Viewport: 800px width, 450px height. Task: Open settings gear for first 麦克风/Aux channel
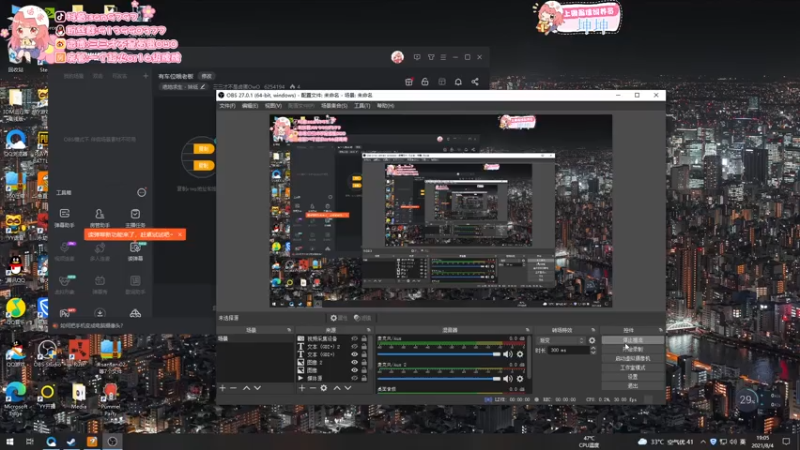[520, 354]
